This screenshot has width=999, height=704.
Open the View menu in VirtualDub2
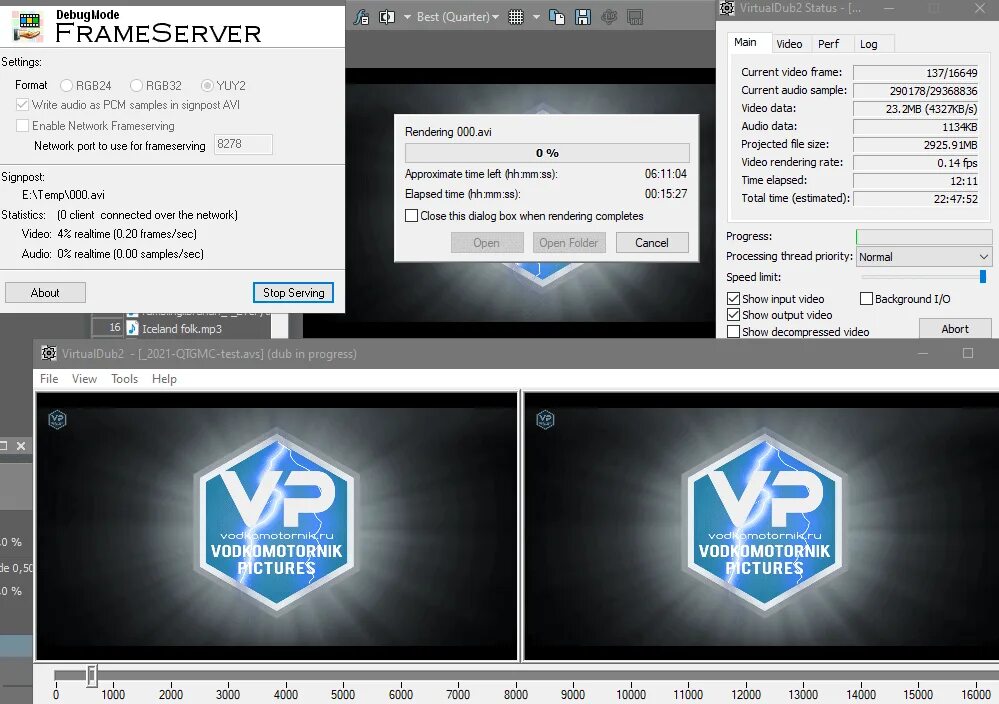tap(84, 379)
